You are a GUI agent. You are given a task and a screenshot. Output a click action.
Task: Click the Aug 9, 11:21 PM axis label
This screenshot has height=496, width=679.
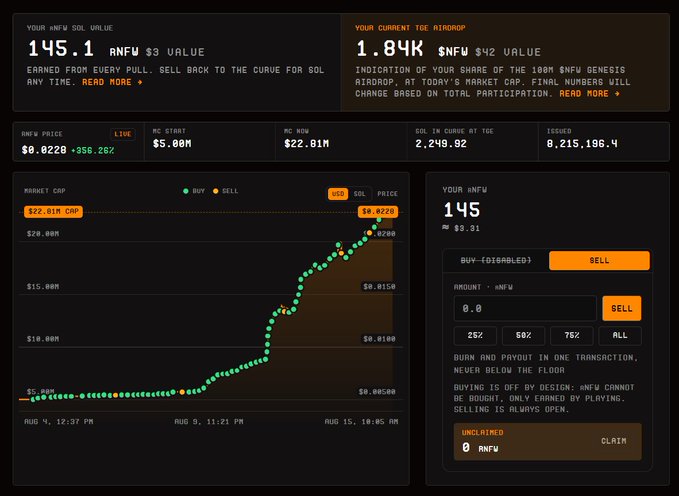[209, 421]
